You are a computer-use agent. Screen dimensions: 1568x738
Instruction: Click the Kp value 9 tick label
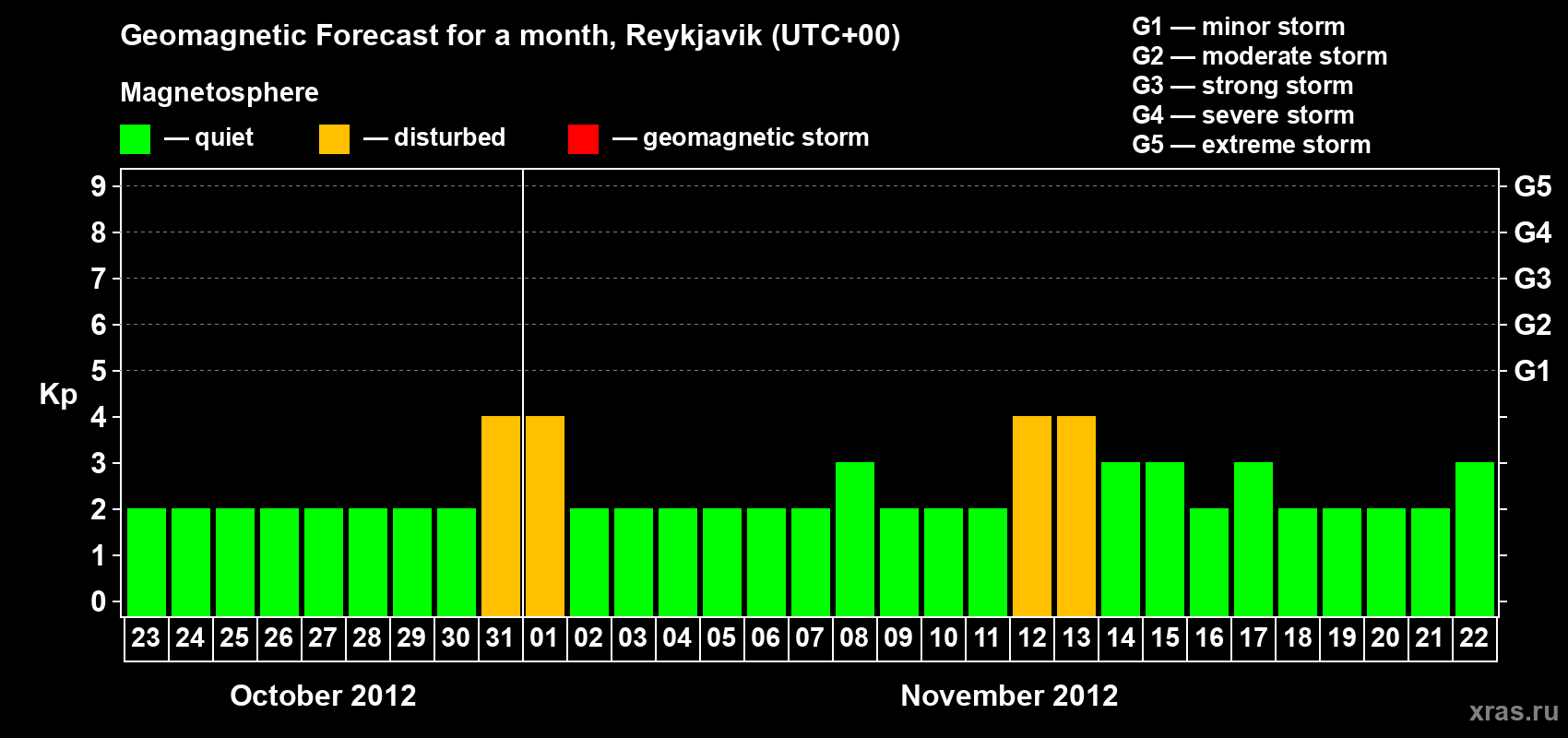click(x=99, y=186)
